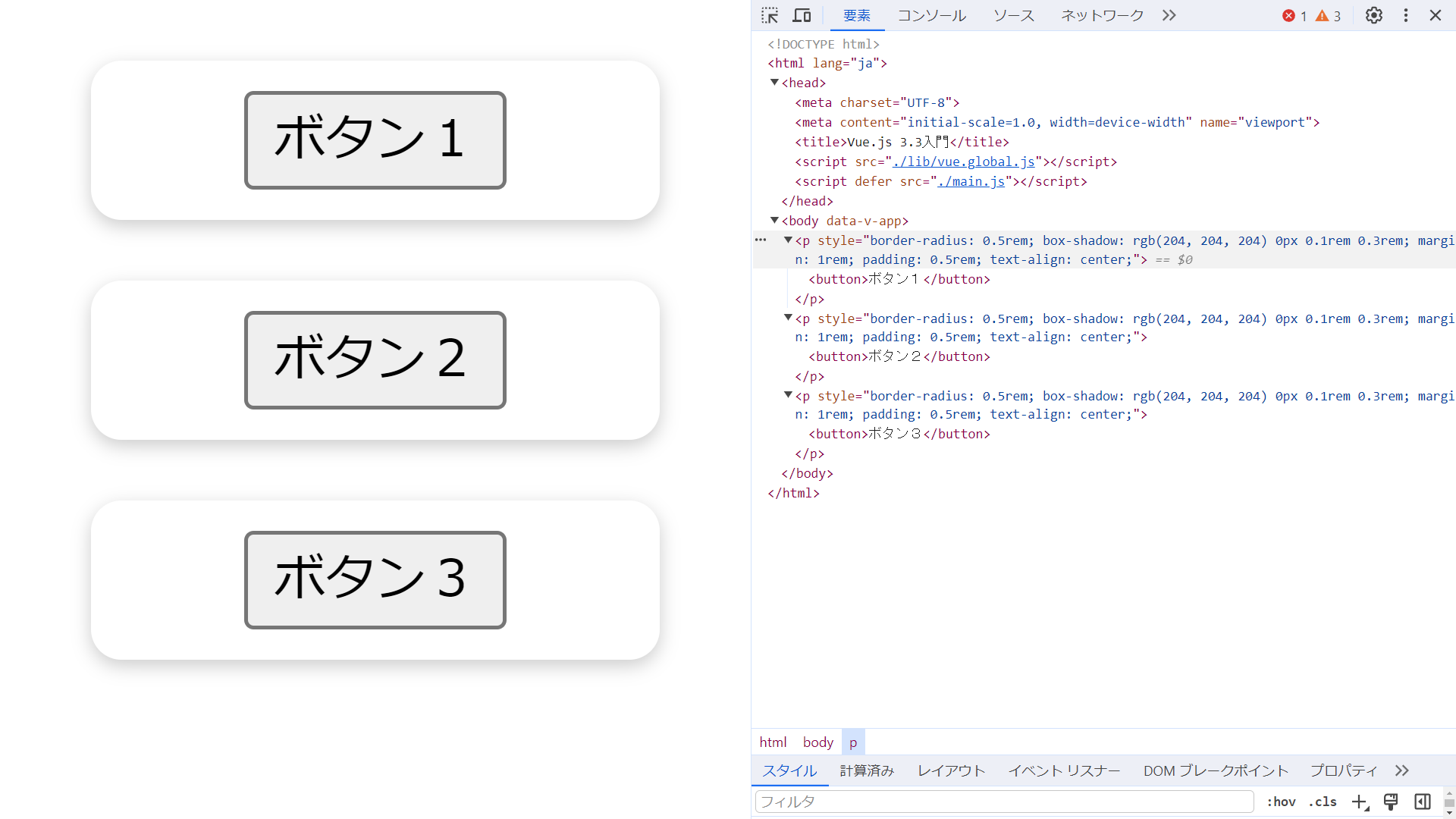
Task: Open DevTools three-dot customize menu
Action: click(x=1405, y=15)
